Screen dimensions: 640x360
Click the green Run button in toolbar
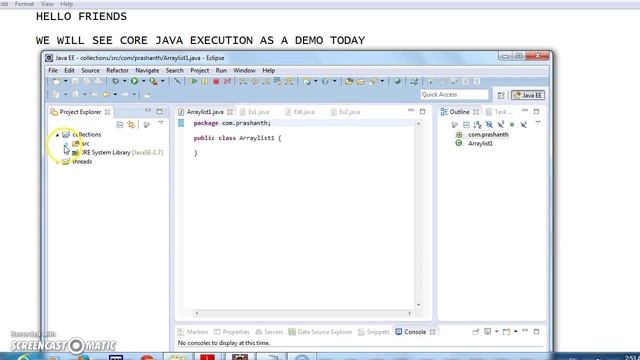click(134, 81)
